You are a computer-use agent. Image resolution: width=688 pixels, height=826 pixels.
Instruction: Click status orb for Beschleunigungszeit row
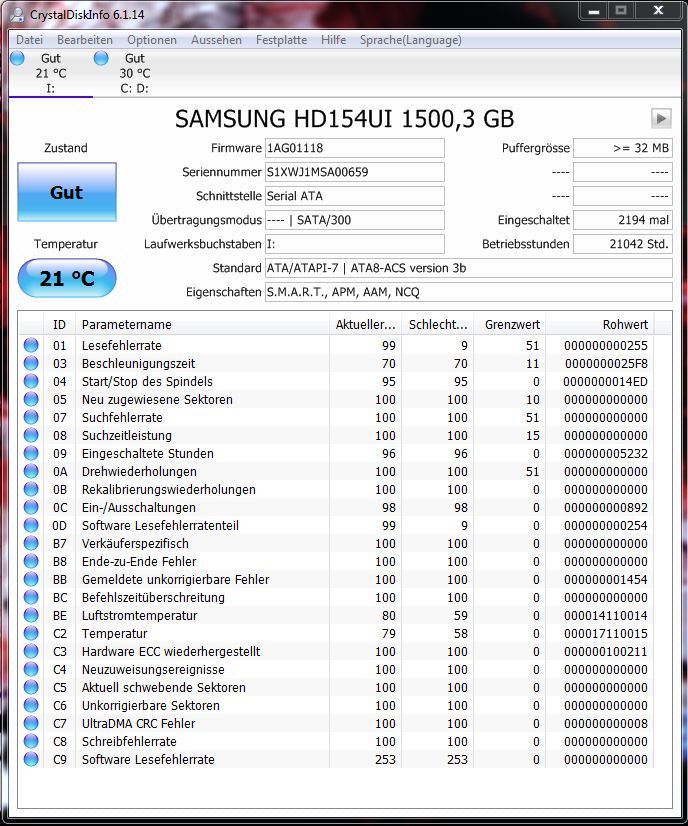pyautogui.click(x=31, y=363)
